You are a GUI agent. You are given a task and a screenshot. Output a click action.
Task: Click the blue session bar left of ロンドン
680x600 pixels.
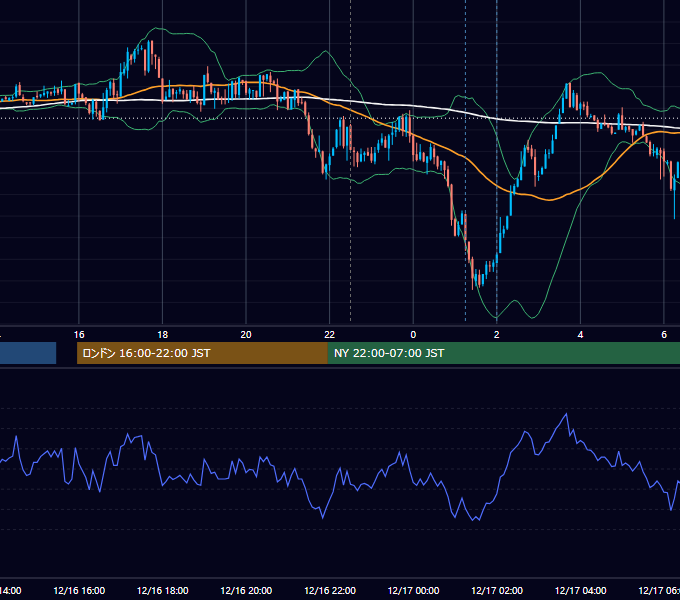point(28,353)
